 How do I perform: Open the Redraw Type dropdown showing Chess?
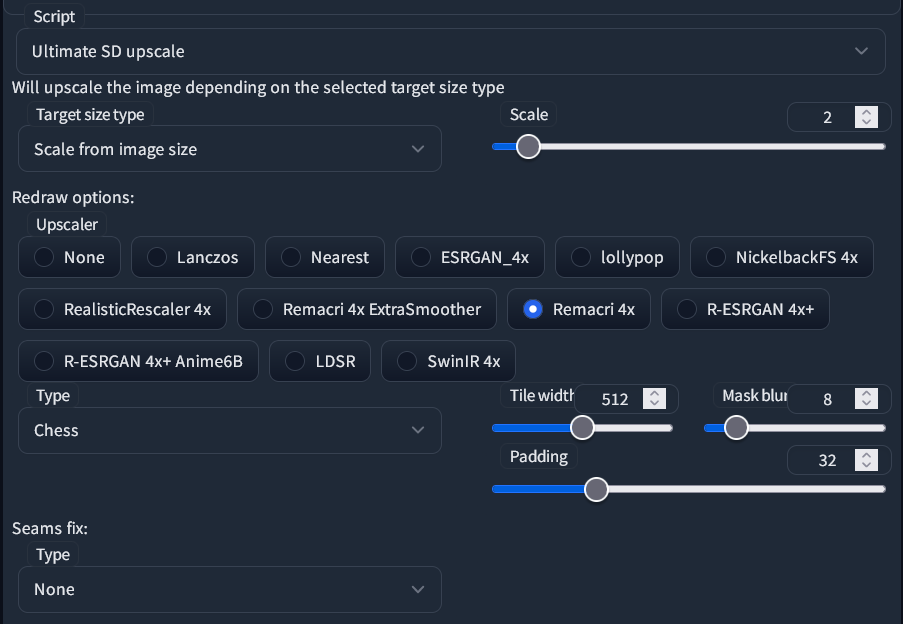pyautogui.click(x=230, y=431)
